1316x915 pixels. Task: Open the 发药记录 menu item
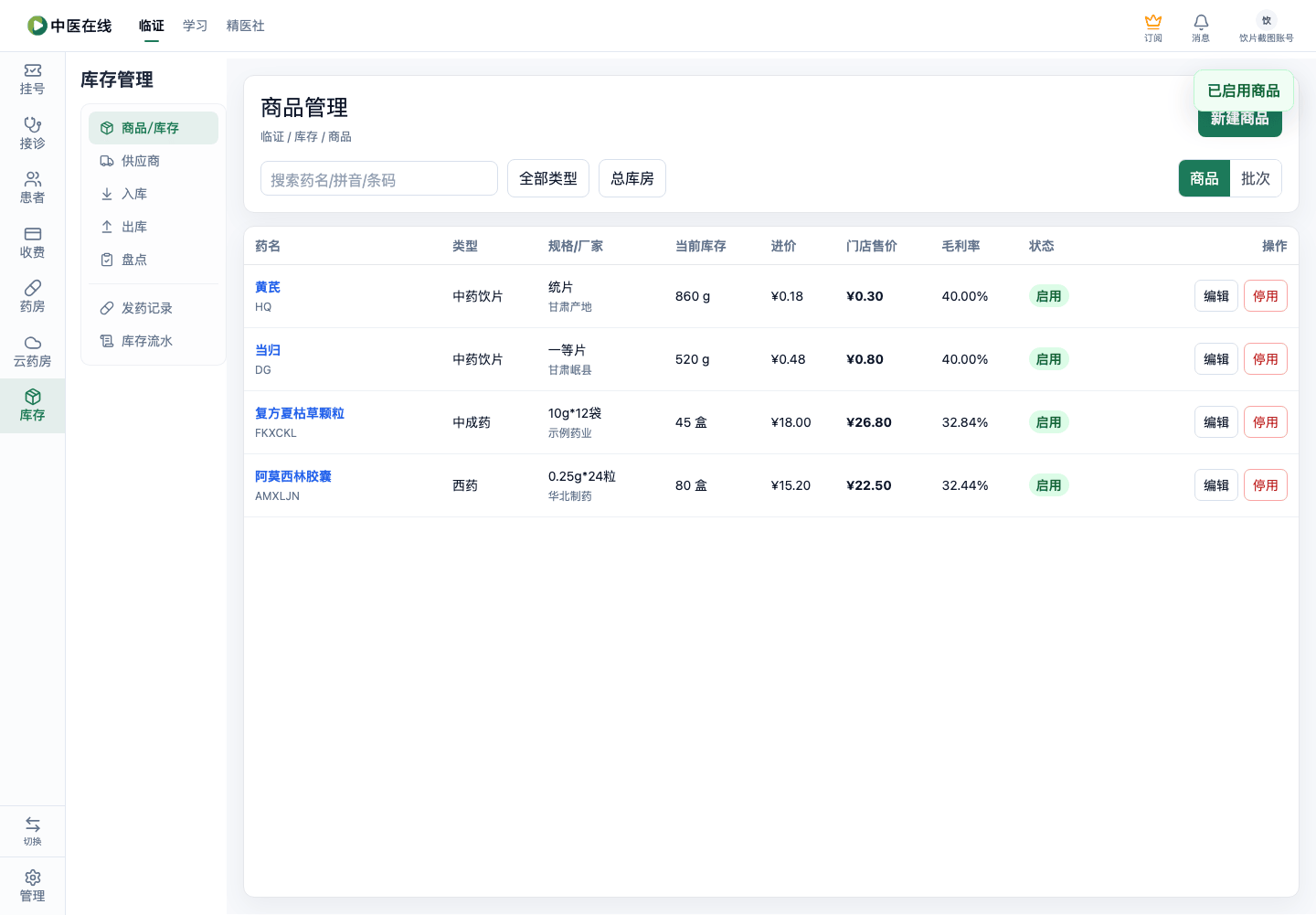point(154,308)
